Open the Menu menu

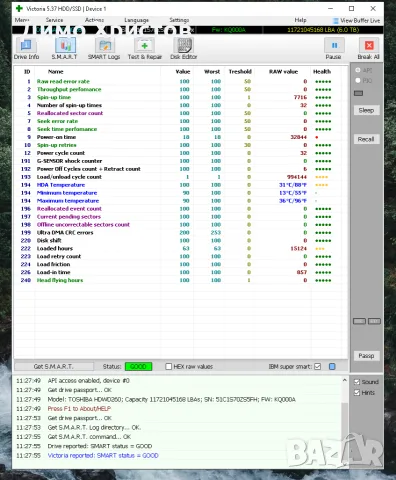pyautogui.click(x=22, y=20)
